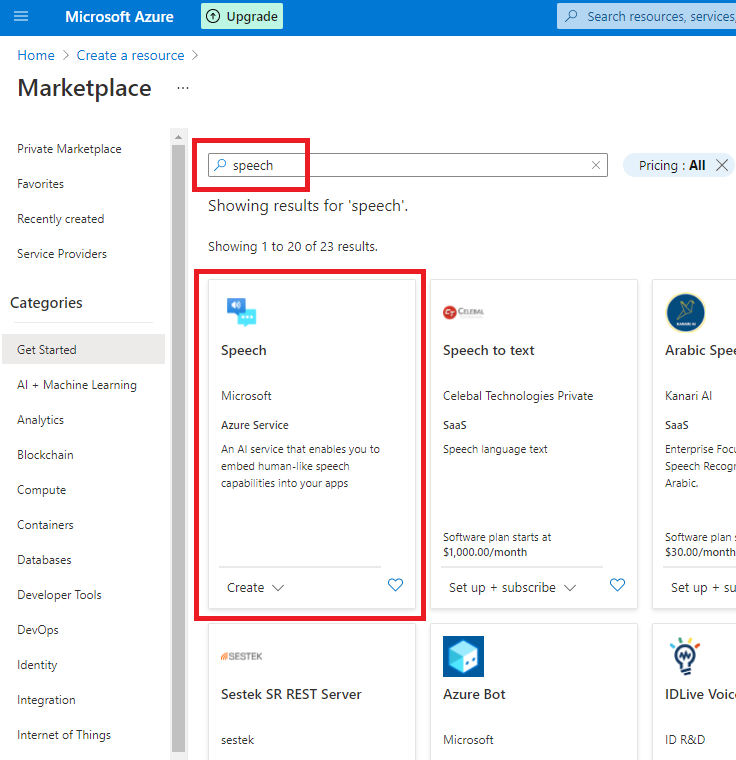This screenshot has width=736, height=760.
Task: Favorite the Speech service via heart icon
Action: point(395,586)
